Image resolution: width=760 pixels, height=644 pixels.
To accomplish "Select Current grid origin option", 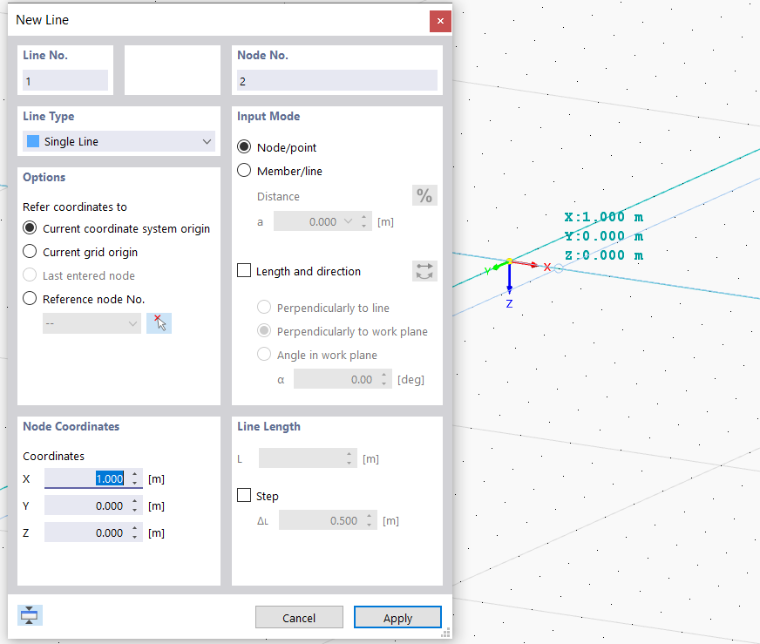I will click(x=30, y=251).
